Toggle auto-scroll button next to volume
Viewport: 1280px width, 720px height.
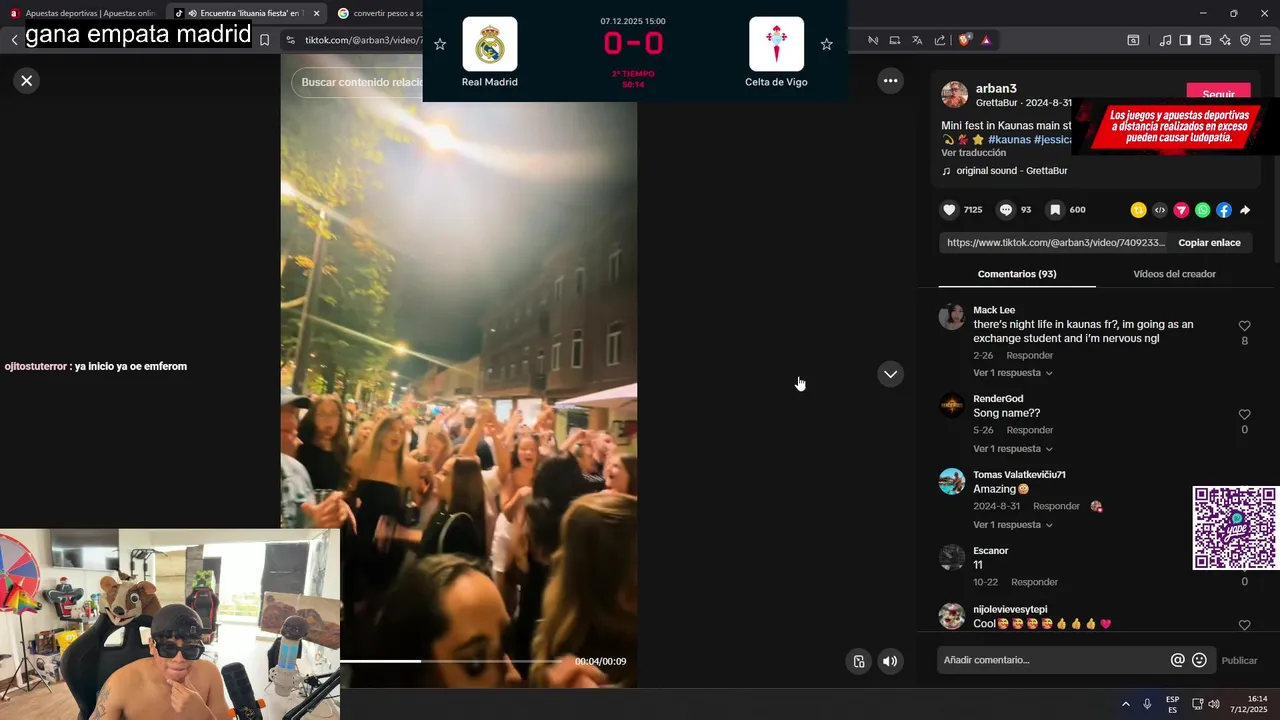pos(858,661)
